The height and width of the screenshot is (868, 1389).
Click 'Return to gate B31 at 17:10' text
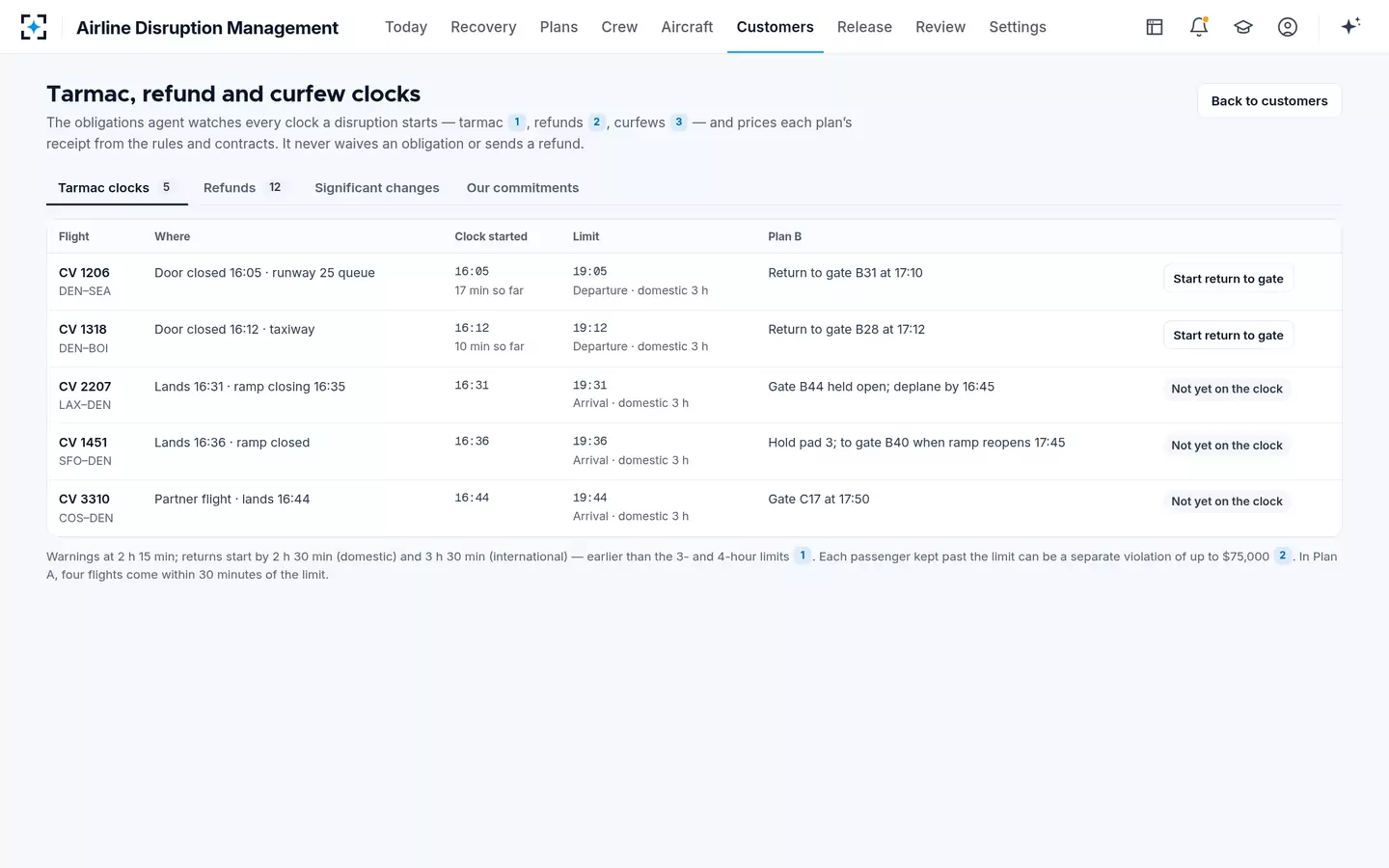(845, 273)
